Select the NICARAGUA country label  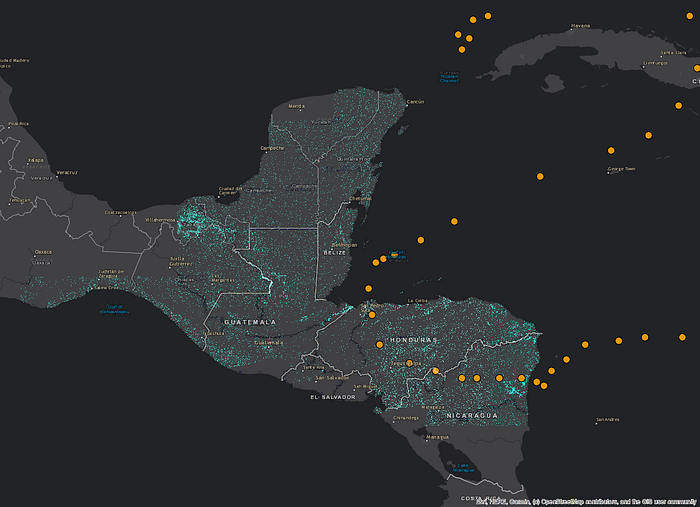pos(472,416)
